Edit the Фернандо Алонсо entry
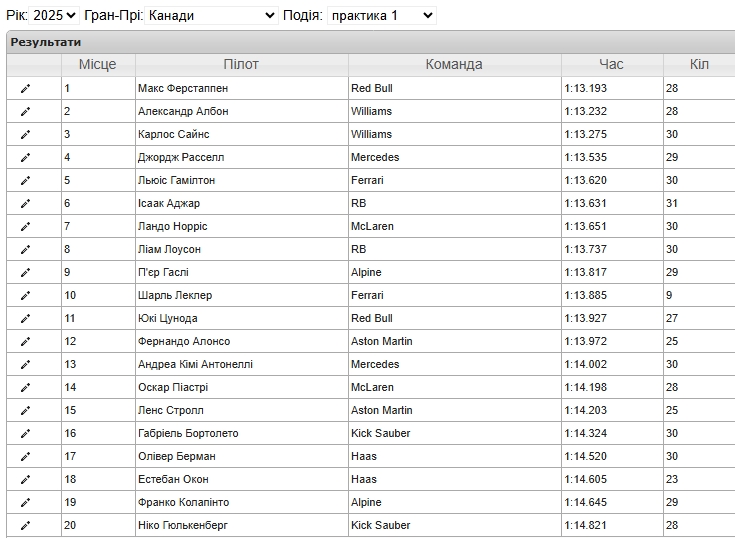The image size is (735, 538). (x=25, y=341)
